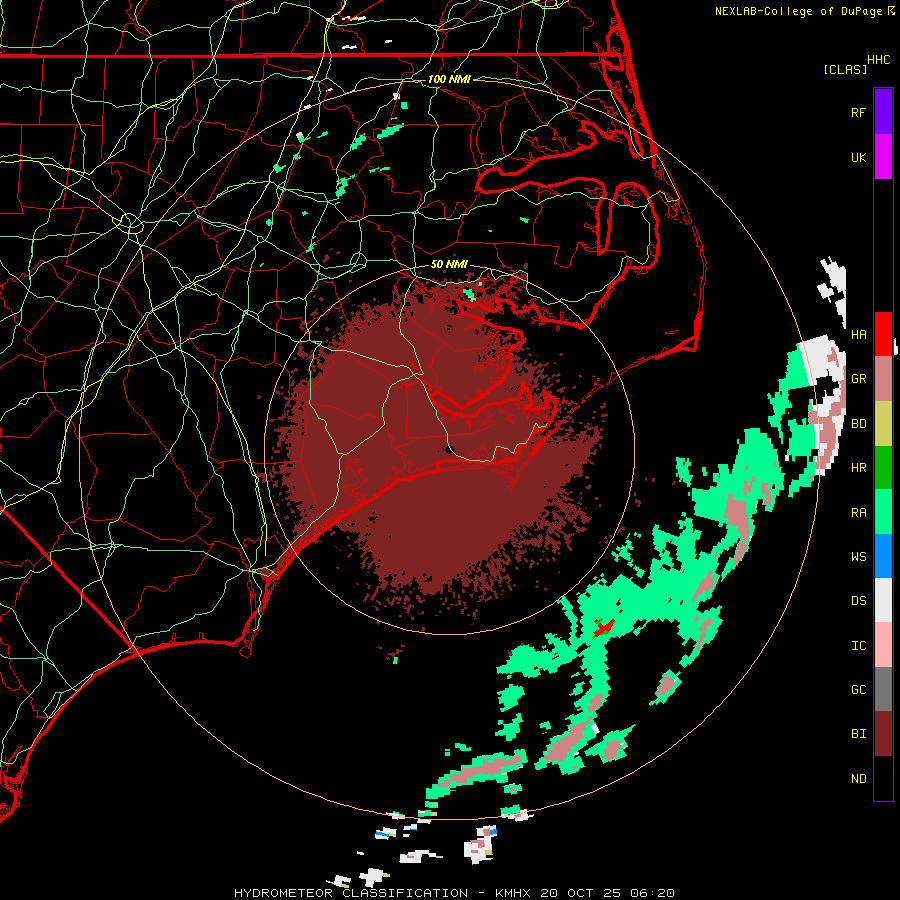Image resolution: width=900 pixels, height=900 pixels.
Task: Click the black radar site dot
Action: pyautogui.click(x=449, y=449)
